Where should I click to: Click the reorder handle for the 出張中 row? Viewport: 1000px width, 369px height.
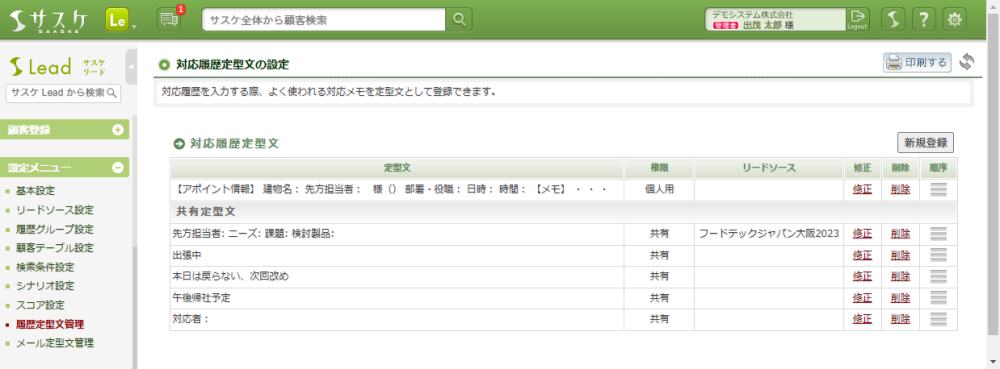coord(938,256)
